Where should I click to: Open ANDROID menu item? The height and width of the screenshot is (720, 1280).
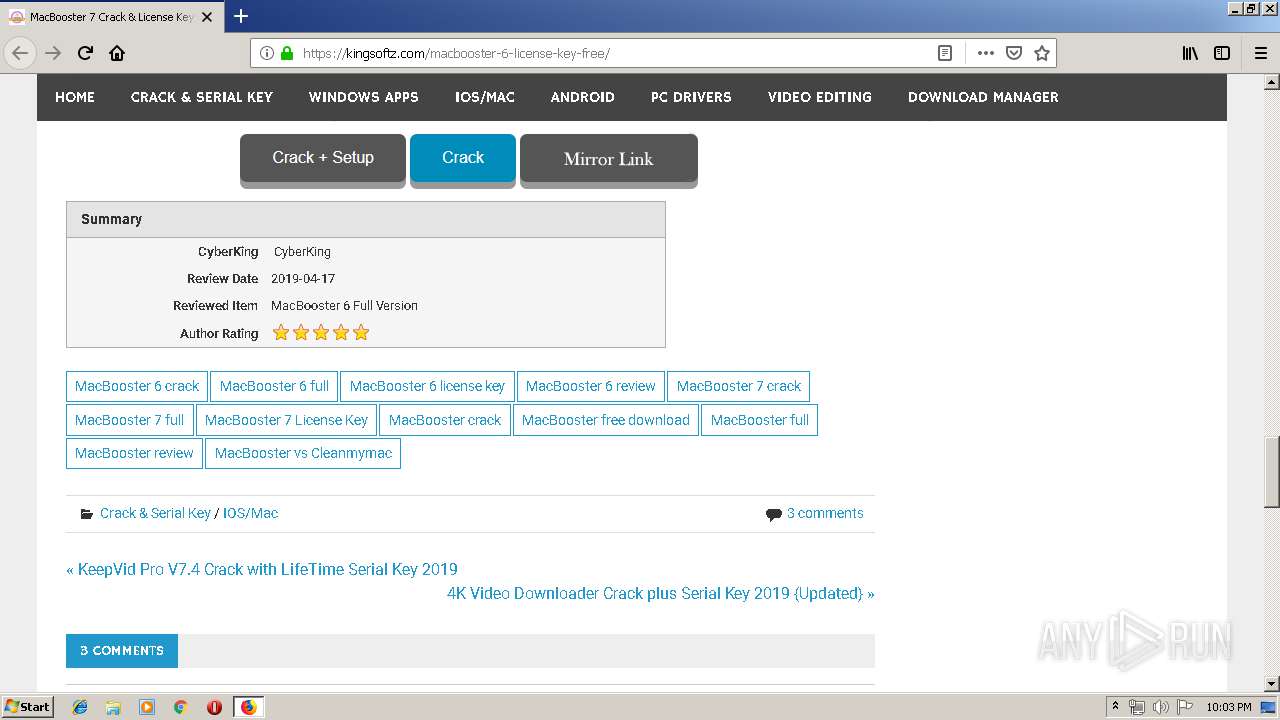583,97
